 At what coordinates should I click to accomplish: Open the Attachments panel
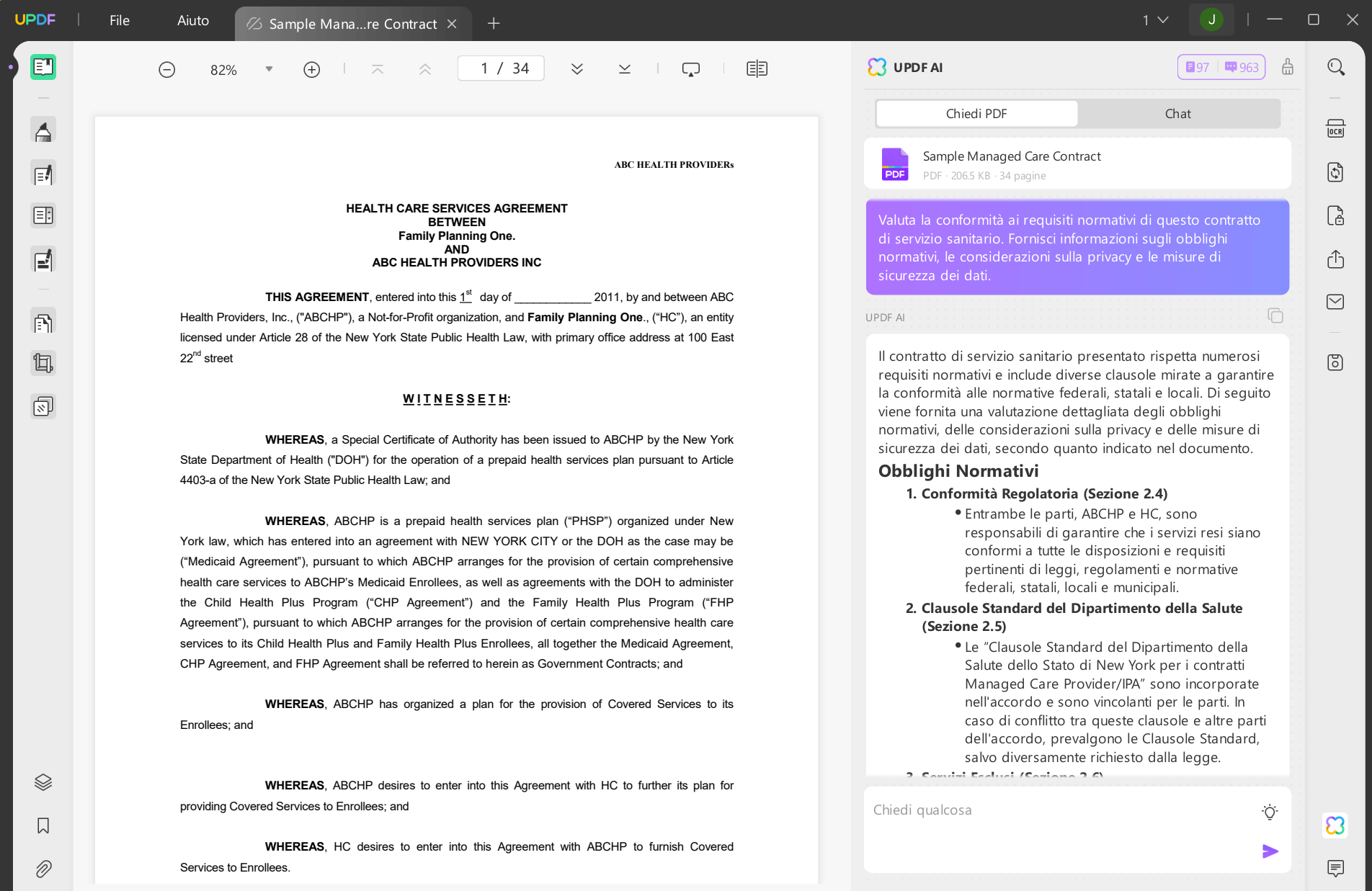43,869
